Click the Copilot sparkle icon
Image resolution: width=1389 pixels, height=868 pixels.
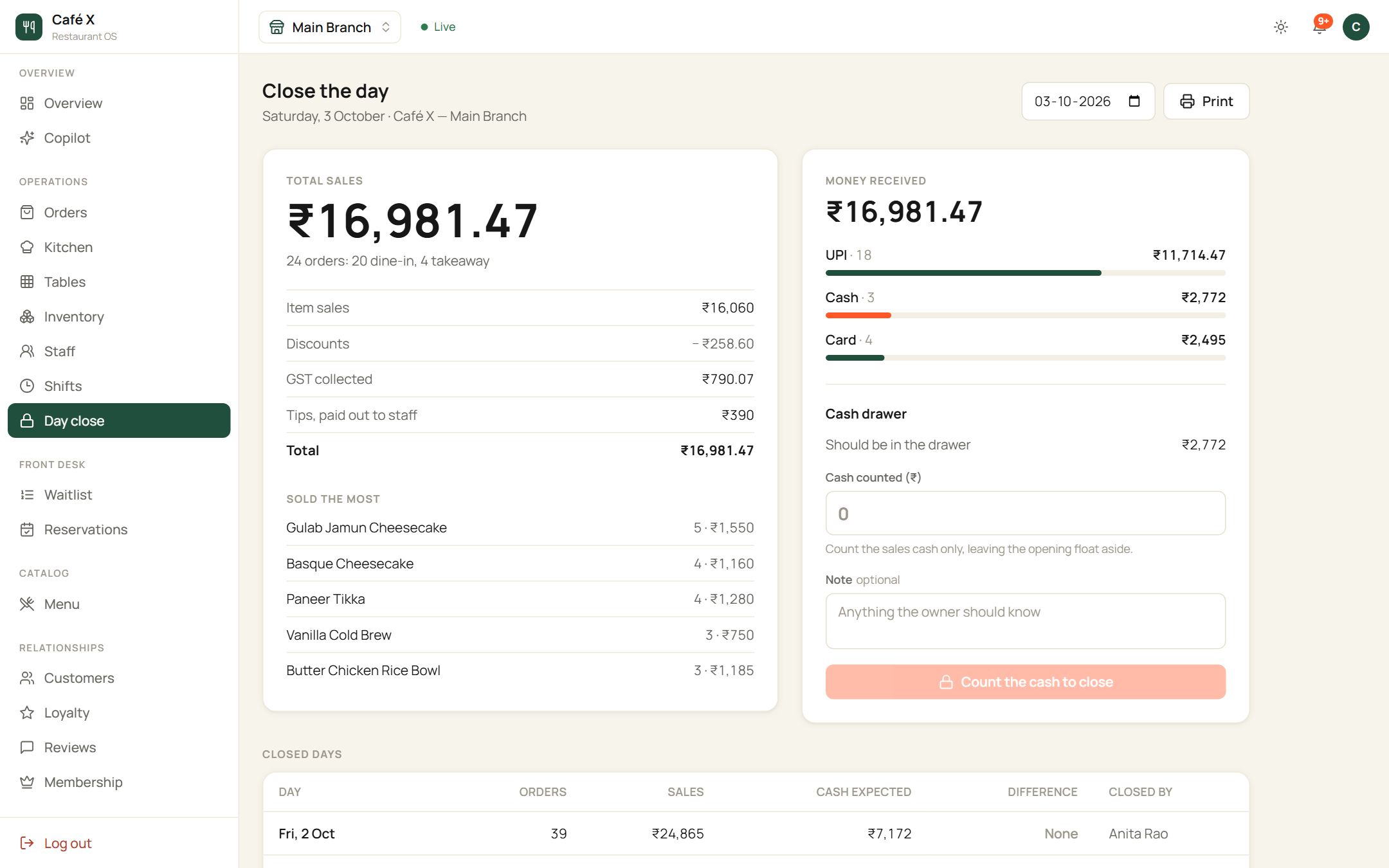coord(27,138)
